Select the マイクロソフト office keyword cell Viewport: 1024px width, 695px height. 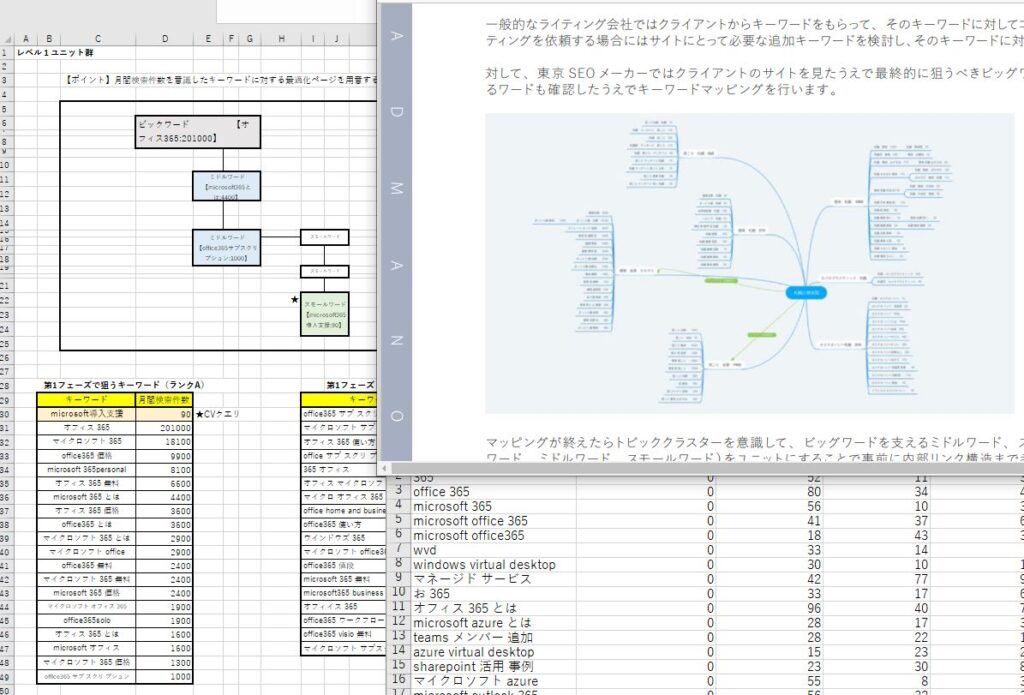(x=86, y=552)
